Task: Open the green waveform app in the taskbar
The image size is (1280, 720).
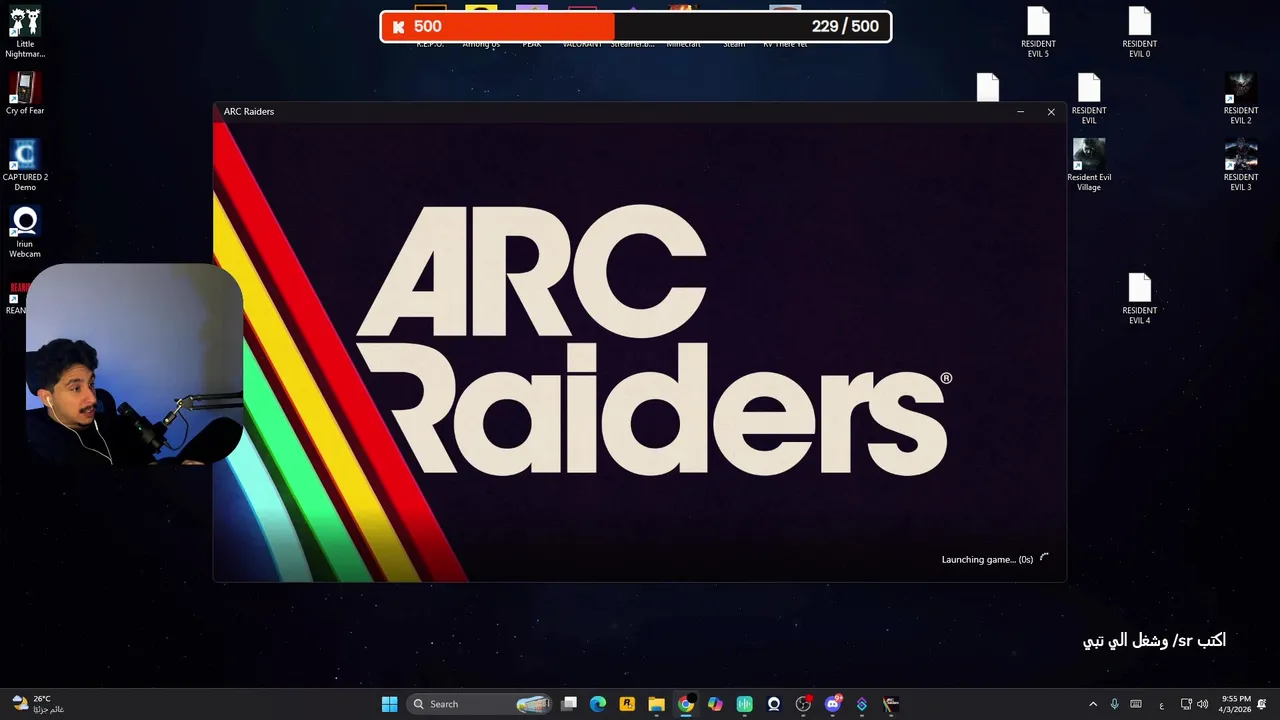Action: [x=744, y=704]
